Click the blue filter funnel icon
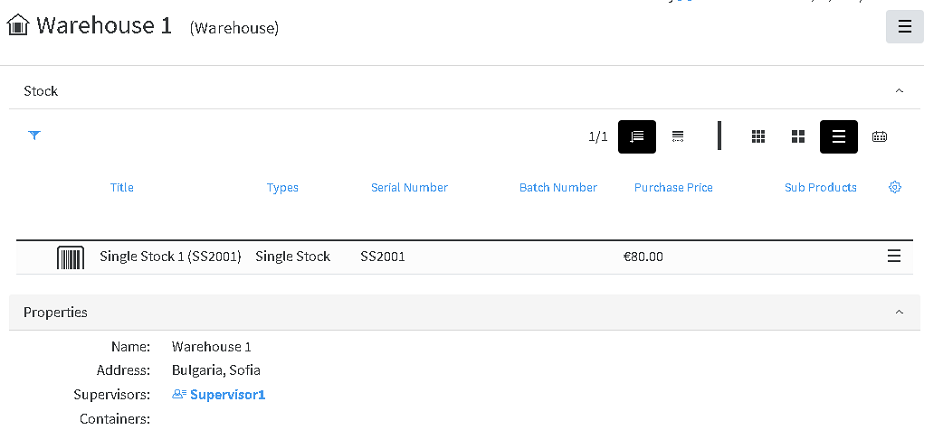The height and width of the screenshot is (431, 925). (x=34, y=135)
